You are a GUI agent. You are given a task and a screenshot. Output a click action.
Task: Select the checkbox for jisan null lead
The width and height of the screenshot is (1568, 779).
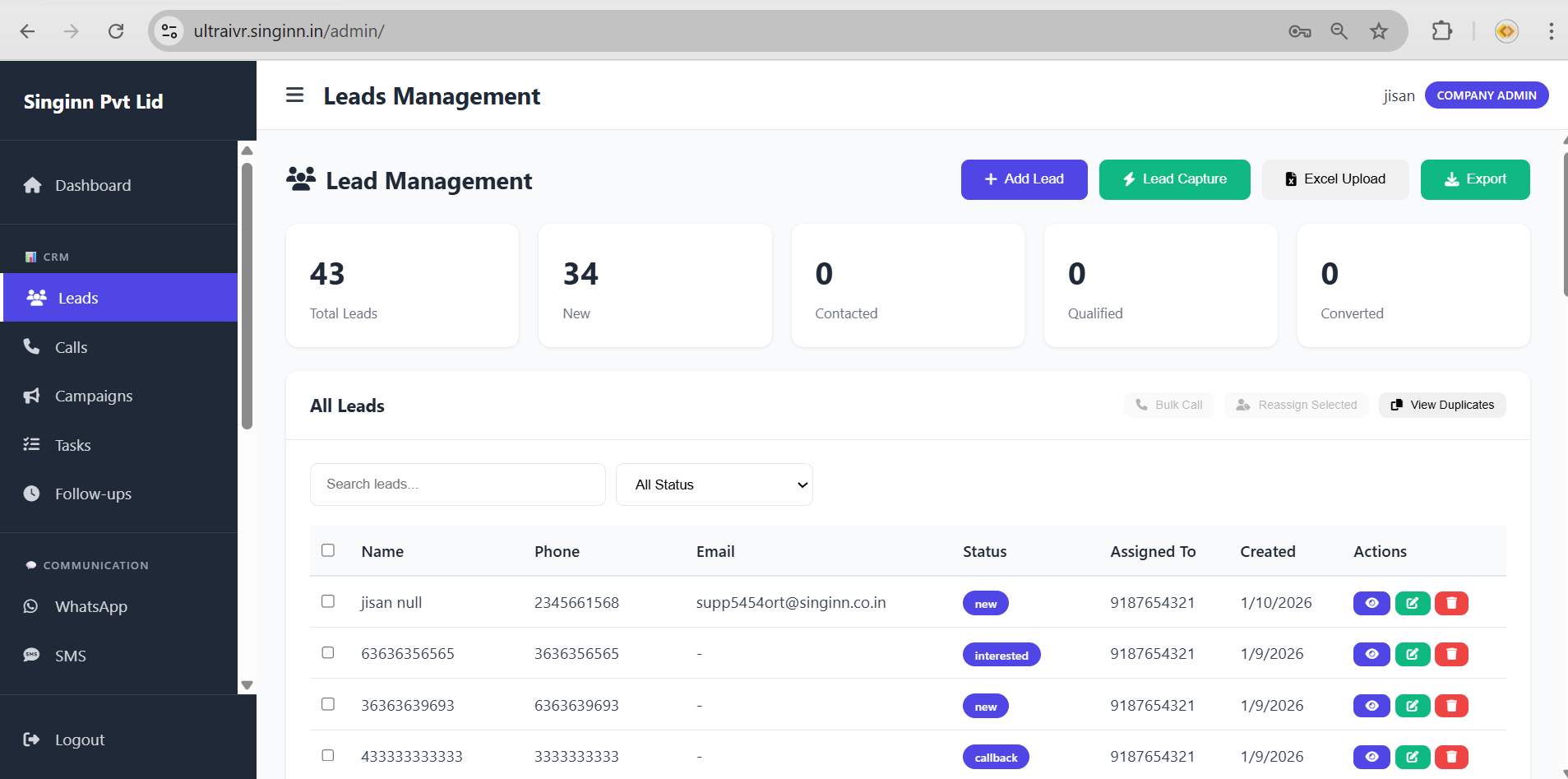(x=328, y=601)
